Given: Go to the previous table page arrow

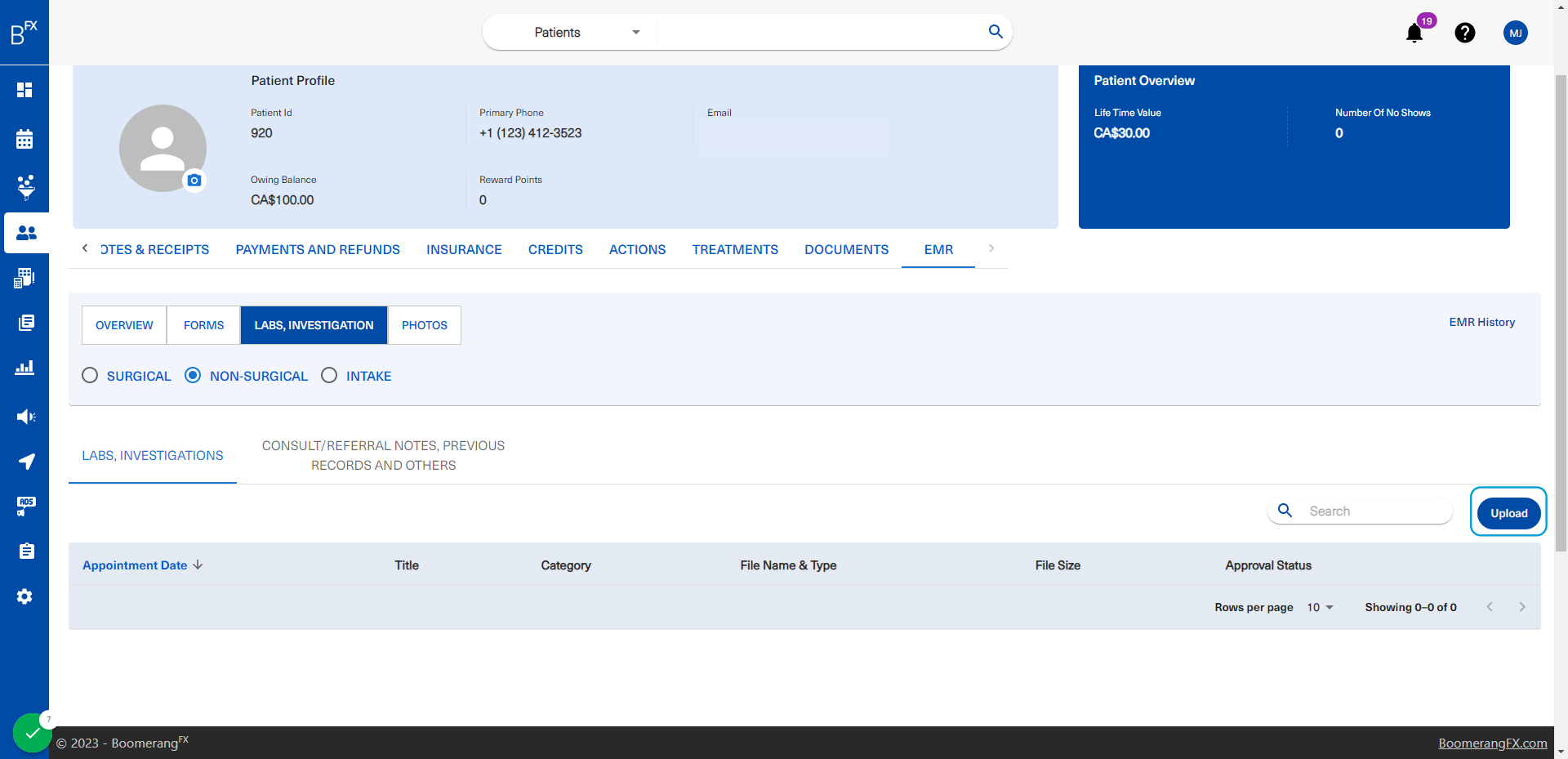Looking at the screenshot, I should (1490, 607).
